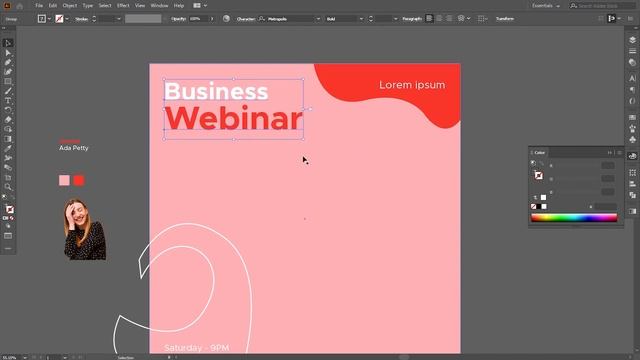This screenshot has height=360, width=640.
Task: Toggle align center paragraph button
Action: click(x=439, y=19)
